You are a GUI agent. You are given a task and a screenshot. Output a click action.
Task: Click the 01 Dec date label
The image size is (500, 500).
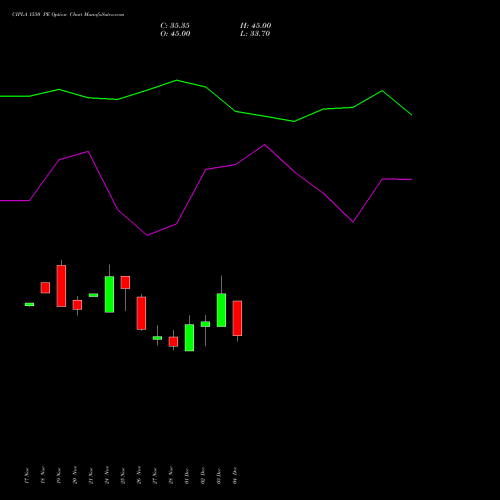187,475
